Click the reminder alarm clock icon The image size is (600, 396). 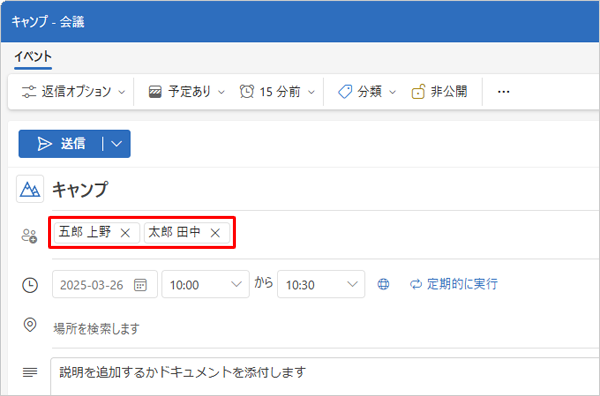click(x=247, y=92)
